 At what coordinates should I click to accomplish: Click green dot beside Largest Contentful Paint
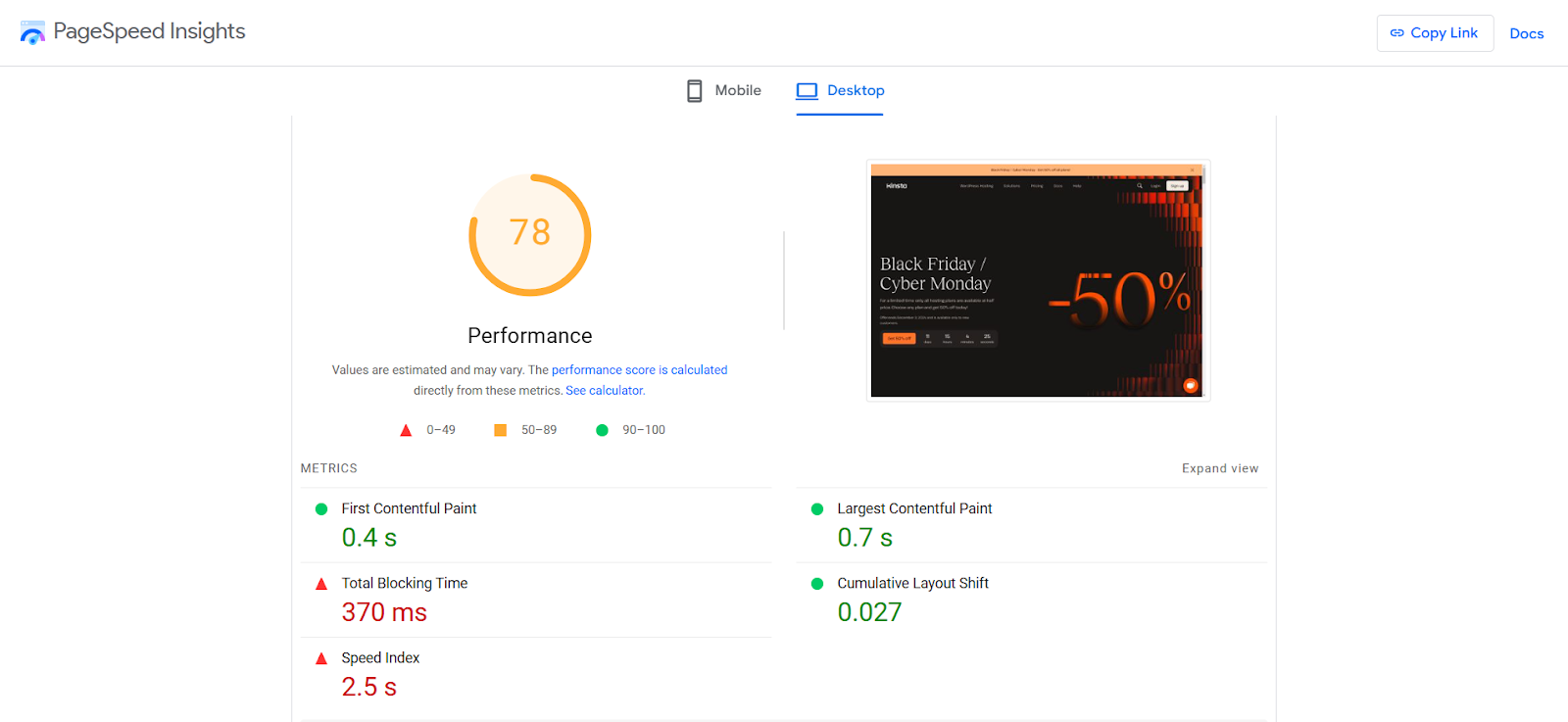[817, 509]
